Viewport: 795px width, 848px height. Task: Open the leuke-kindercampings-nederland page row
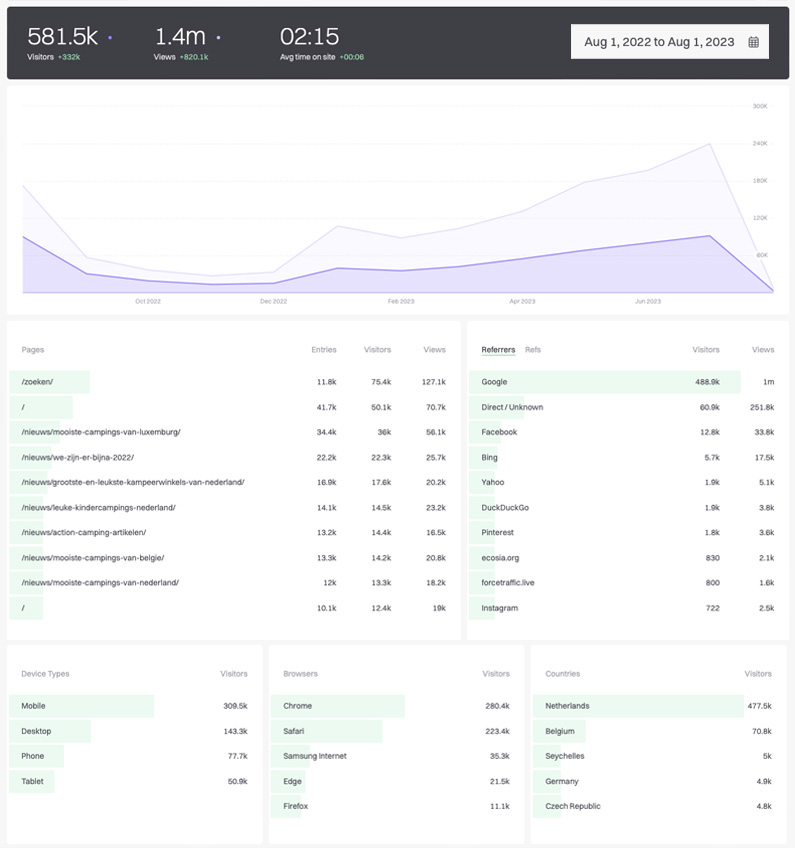(x=98, y=507)
